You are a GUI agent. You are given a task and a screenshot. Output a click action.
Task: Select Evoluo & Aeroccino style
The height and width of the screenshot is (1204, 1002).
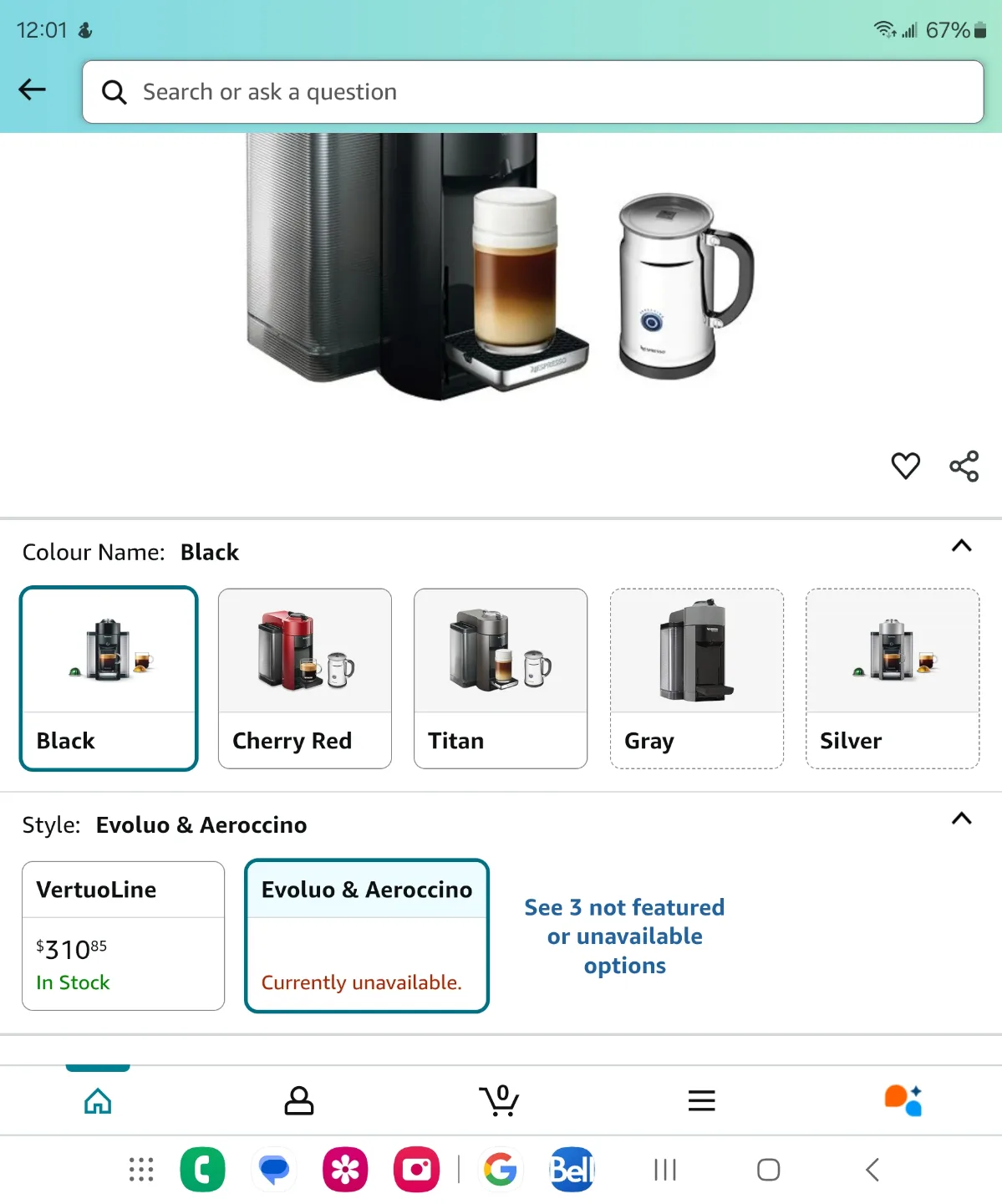[367, 936]
